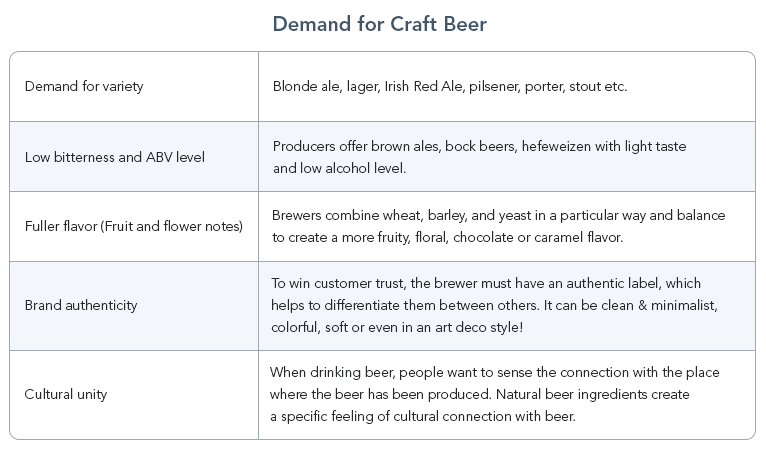Click the words 'Natural beer ingredients create'
This screenshot has width=766, height=460.
pyautogui.click(x=593, y=394)
